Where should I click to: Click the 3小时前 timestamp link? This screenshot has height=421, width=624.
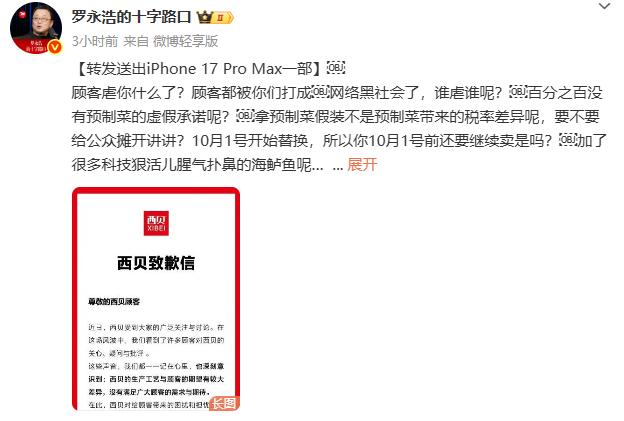pos(95,41)
